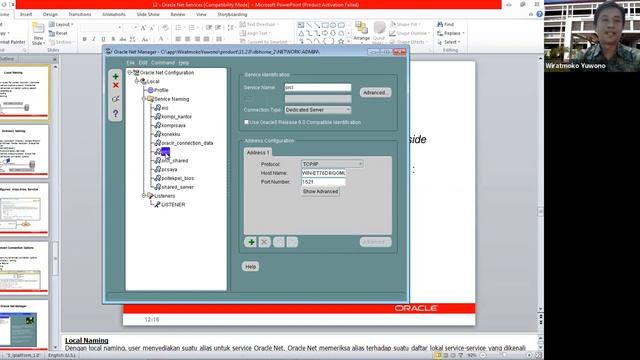640x360 pixels.
Task: Click the Show Advanced button
Action: coord(320,191)
